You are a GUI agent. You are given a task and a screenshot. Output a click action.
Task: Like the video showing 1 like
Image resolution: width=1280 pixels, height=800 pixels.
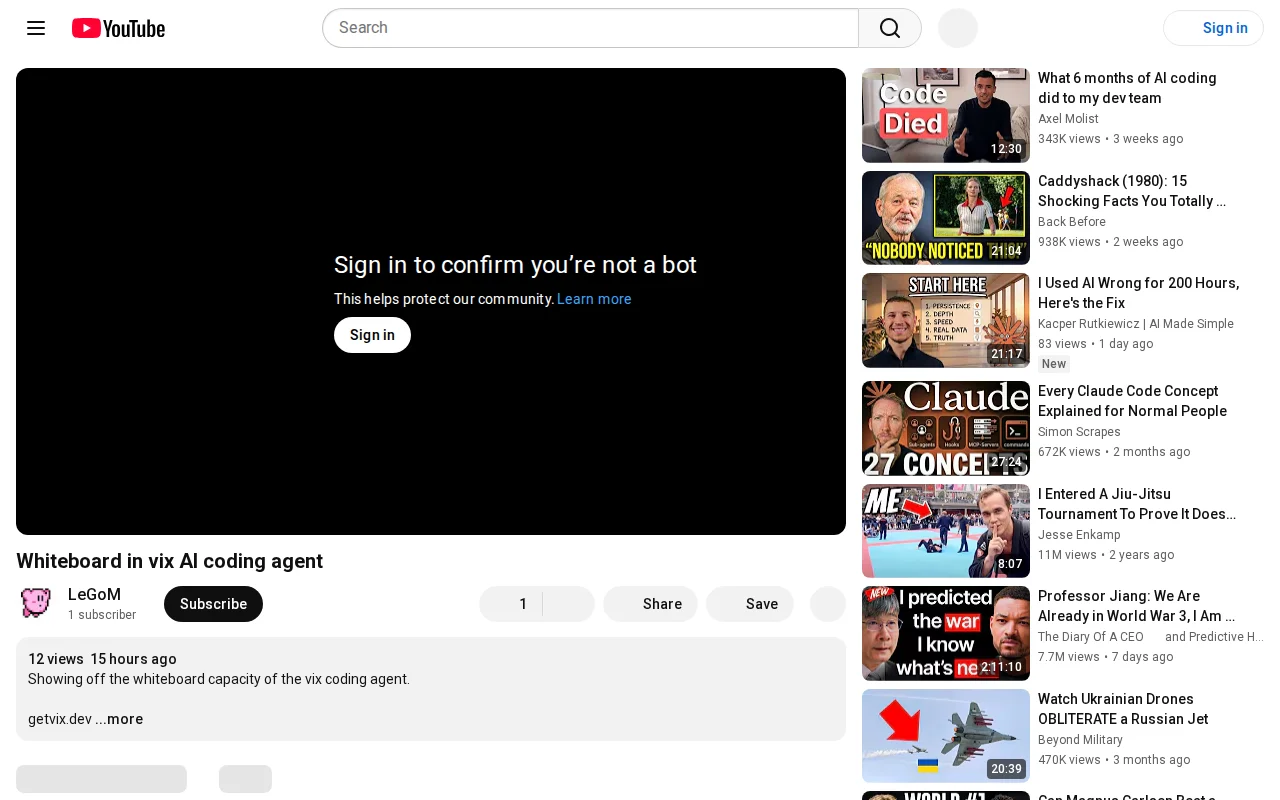coord(511,604)
